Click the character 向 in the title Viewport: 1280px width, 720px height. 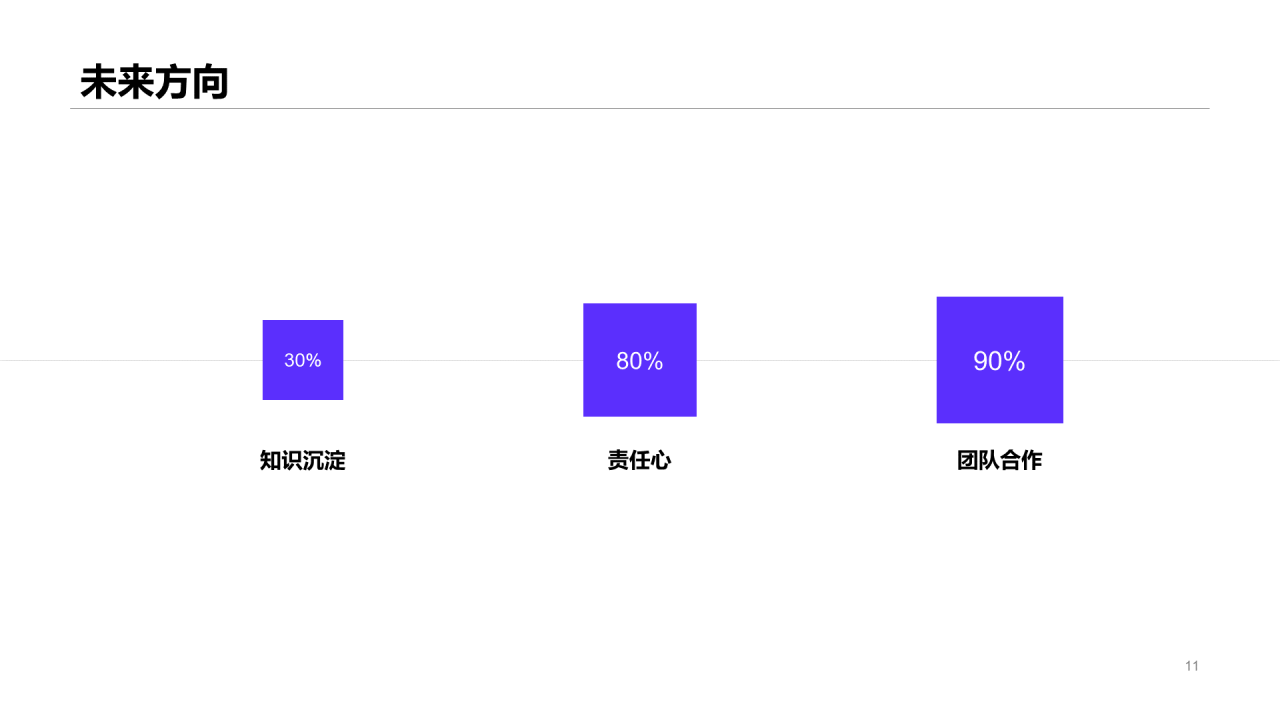click(210, 83)
